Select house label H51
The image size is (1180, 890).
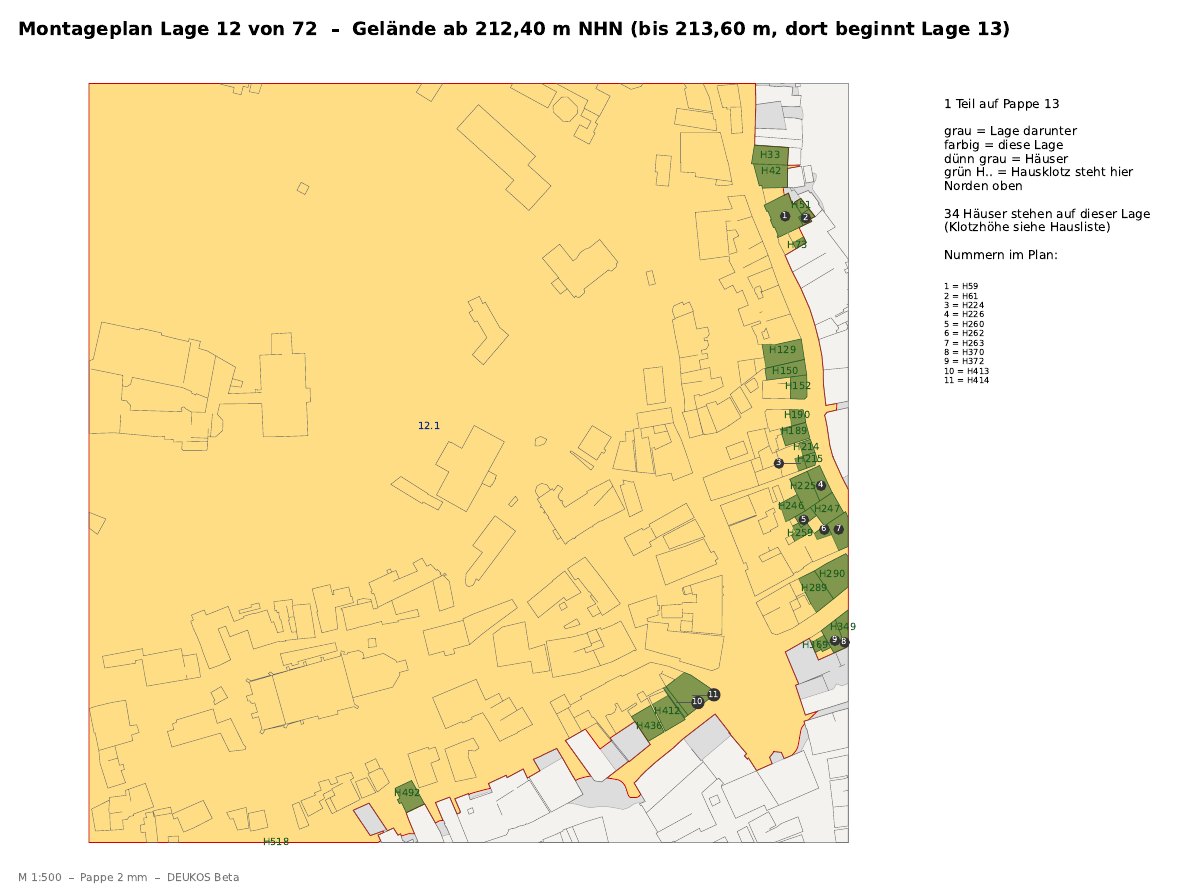(801, 204)
